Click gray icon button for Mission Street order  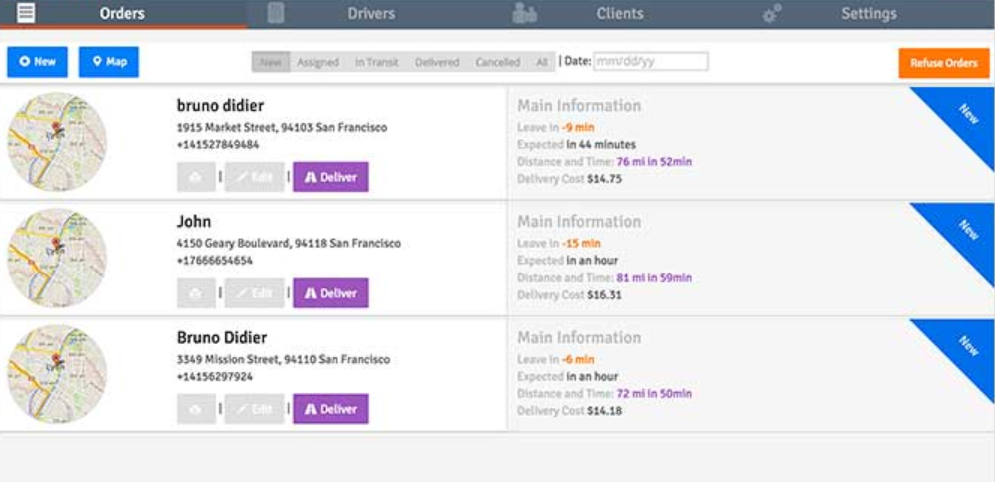tap(196, 409)
